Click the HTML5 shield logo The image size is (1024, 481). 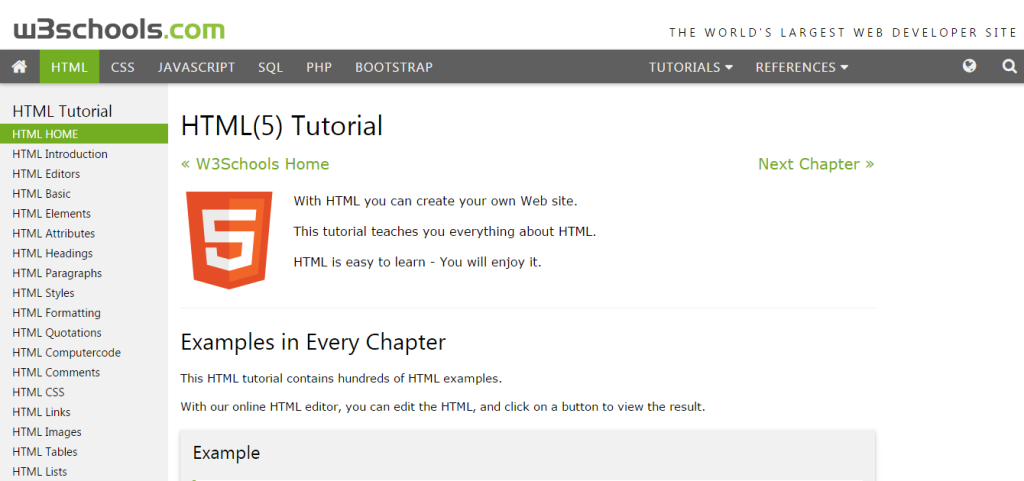pyautogui.click(x=228, y=240)
